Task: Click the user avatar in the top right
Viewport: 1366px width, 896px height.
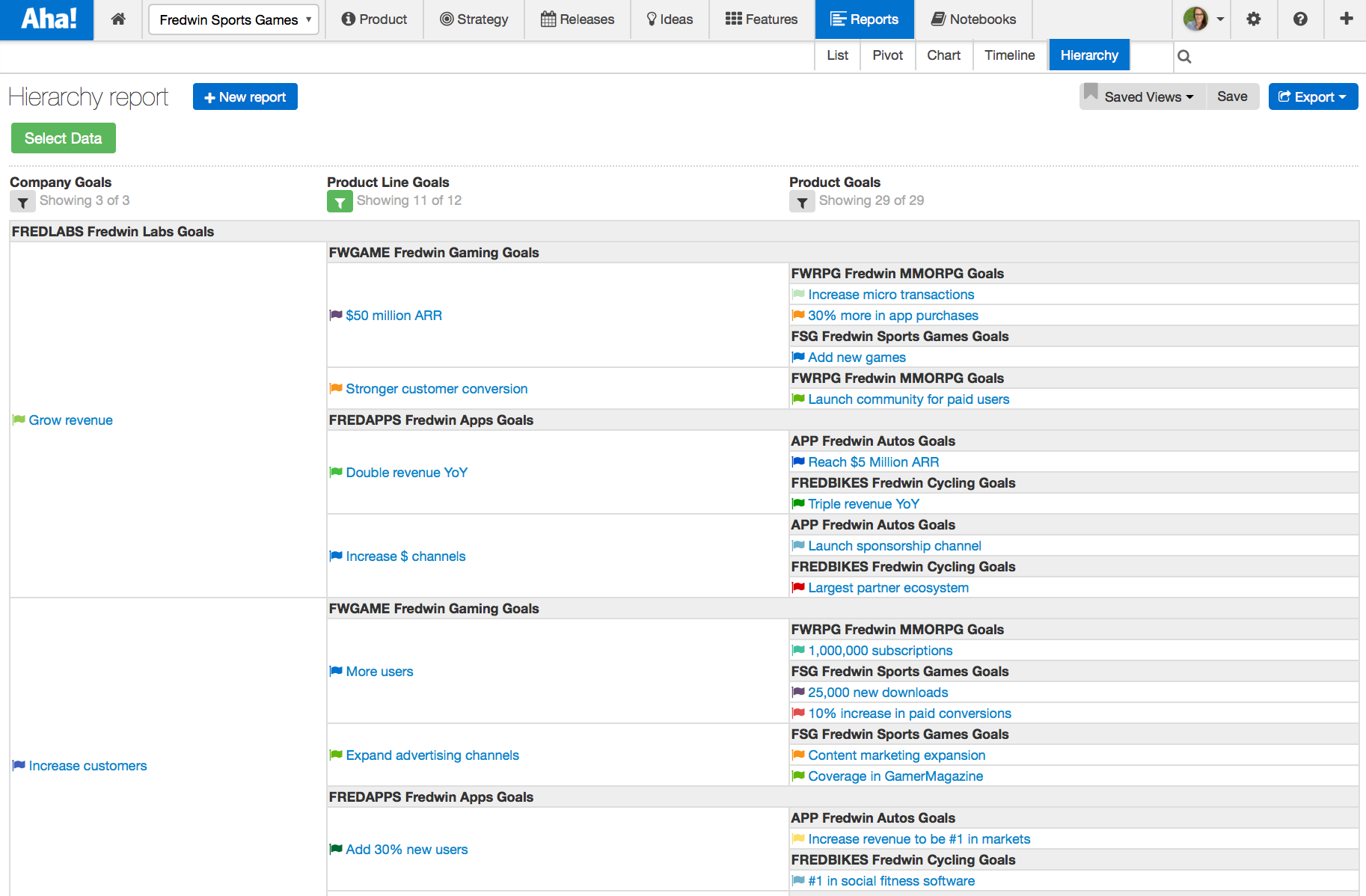Action: click(1197, 19)
